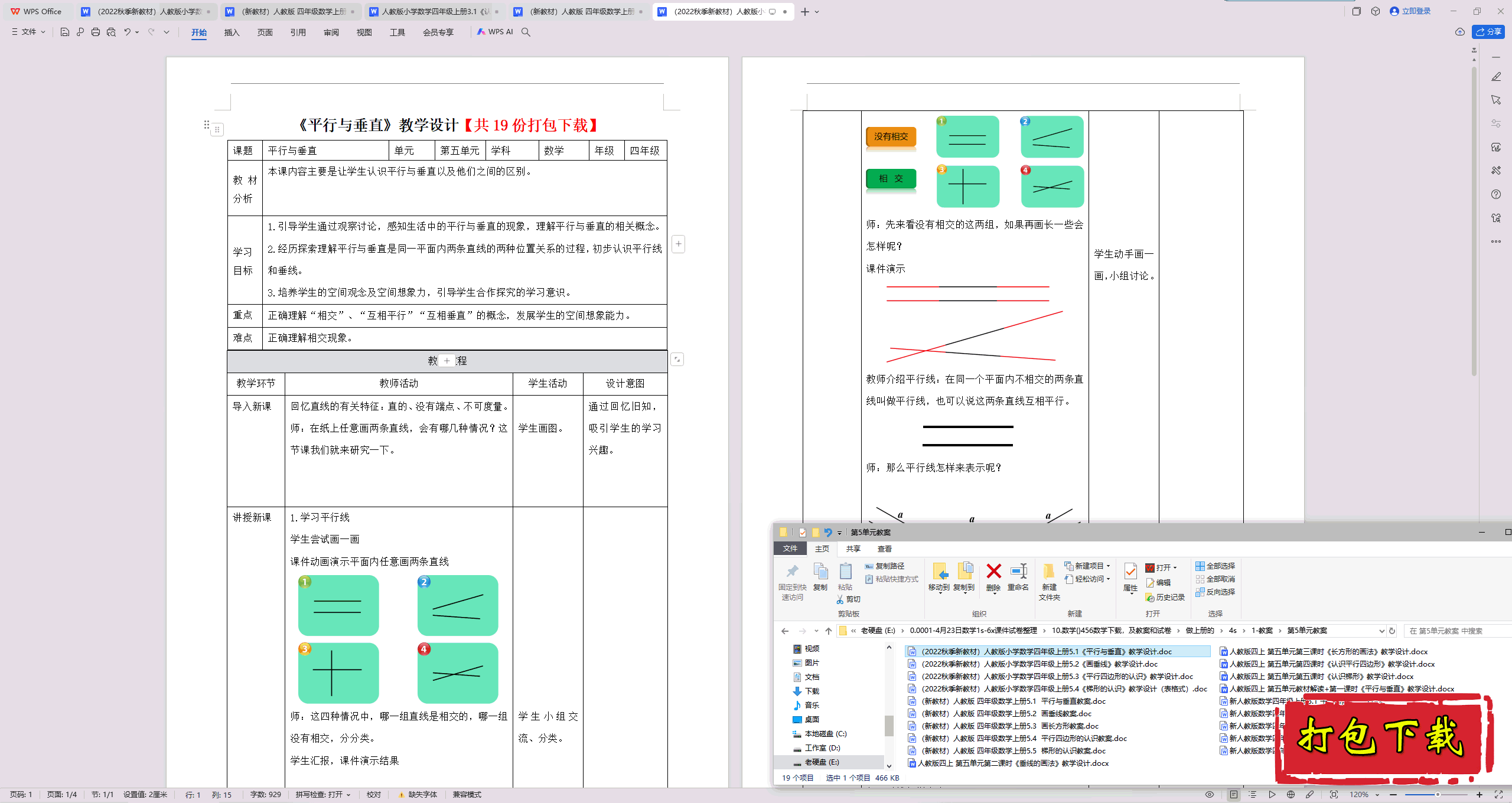Switch to the 审阅 ribbon tab

click(331, 32)
